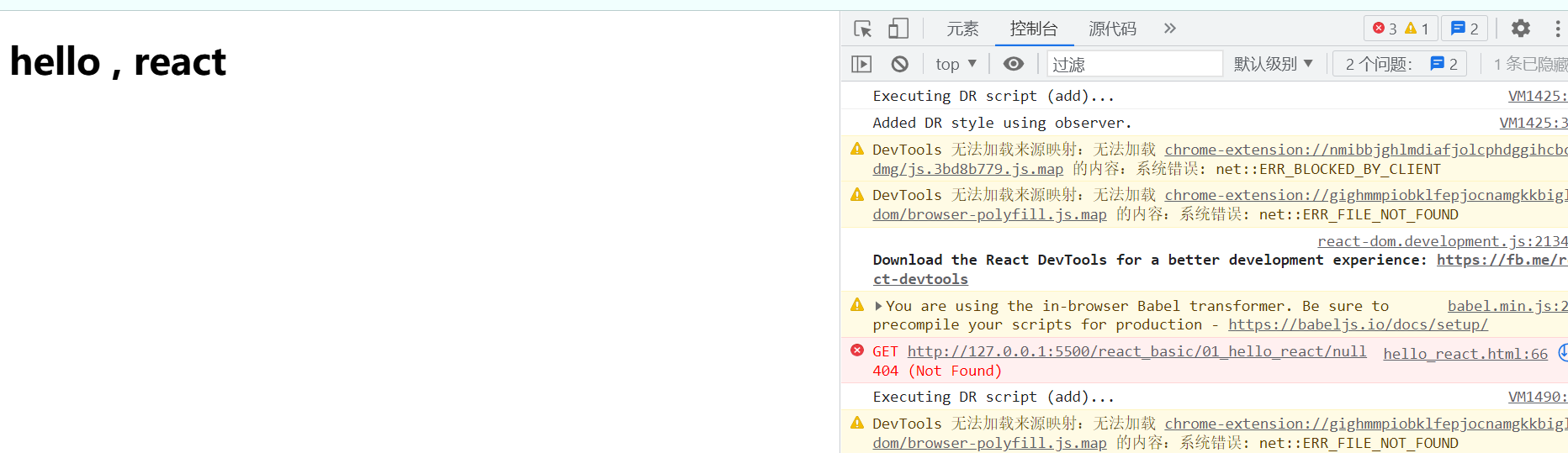
Task: Open the last browser-polyfill.js.map link
Action: pos(989,443)
